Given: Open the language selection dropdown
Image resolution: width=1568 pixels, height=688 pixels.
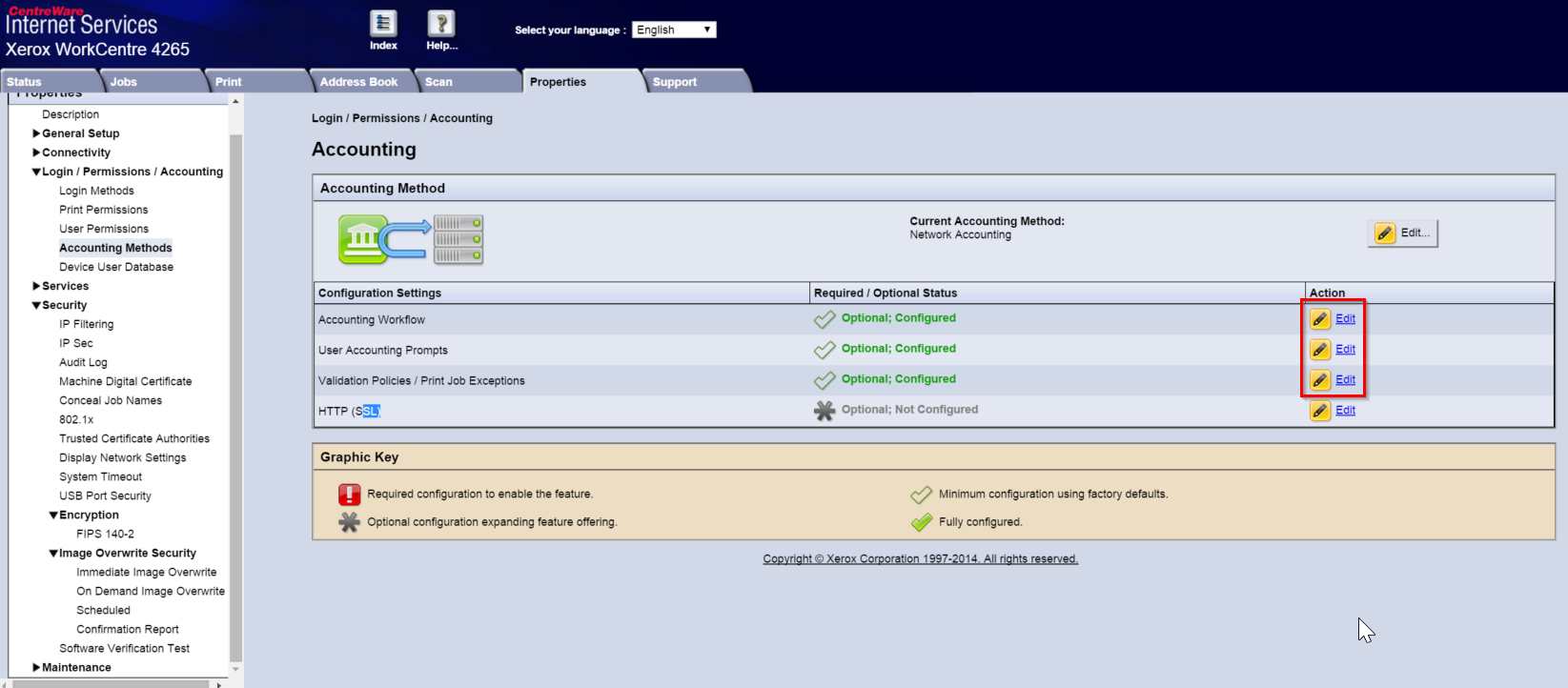Looking at the screenshot, I should pyautogui.click(x=674, y=30).
